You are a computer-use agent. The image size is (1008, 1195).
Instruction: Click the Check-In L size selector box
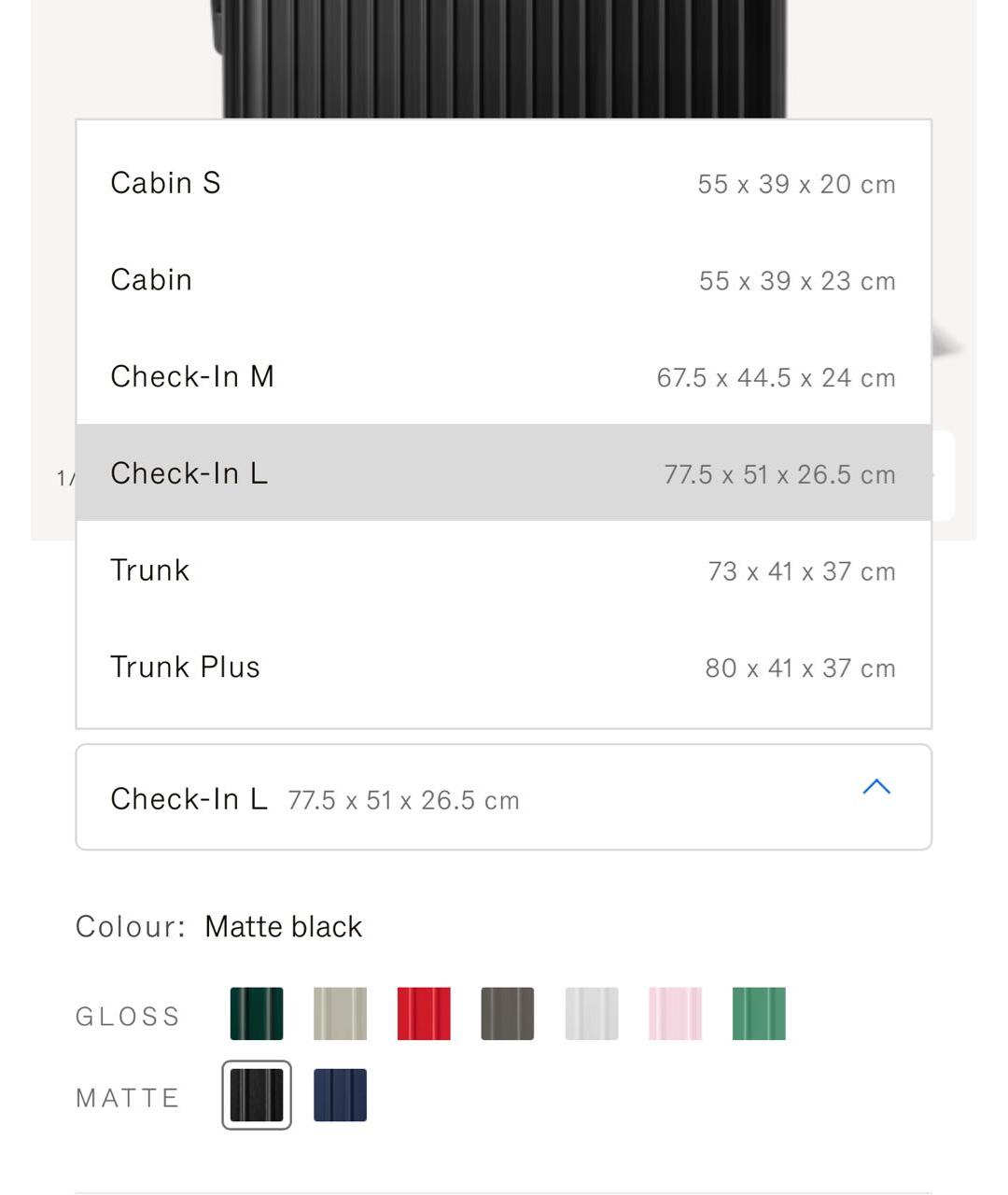[x=467, y=798]
